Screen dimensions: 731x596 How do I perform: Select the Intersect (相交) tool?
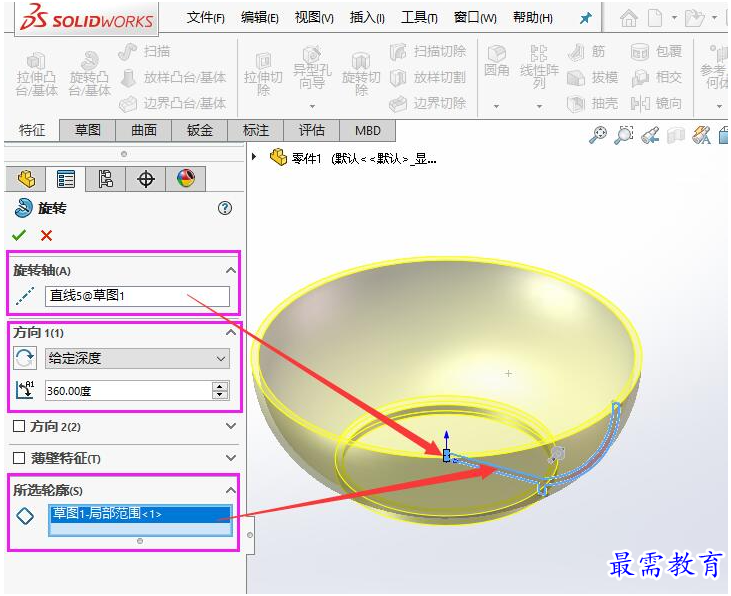click(x=656, y=77)
